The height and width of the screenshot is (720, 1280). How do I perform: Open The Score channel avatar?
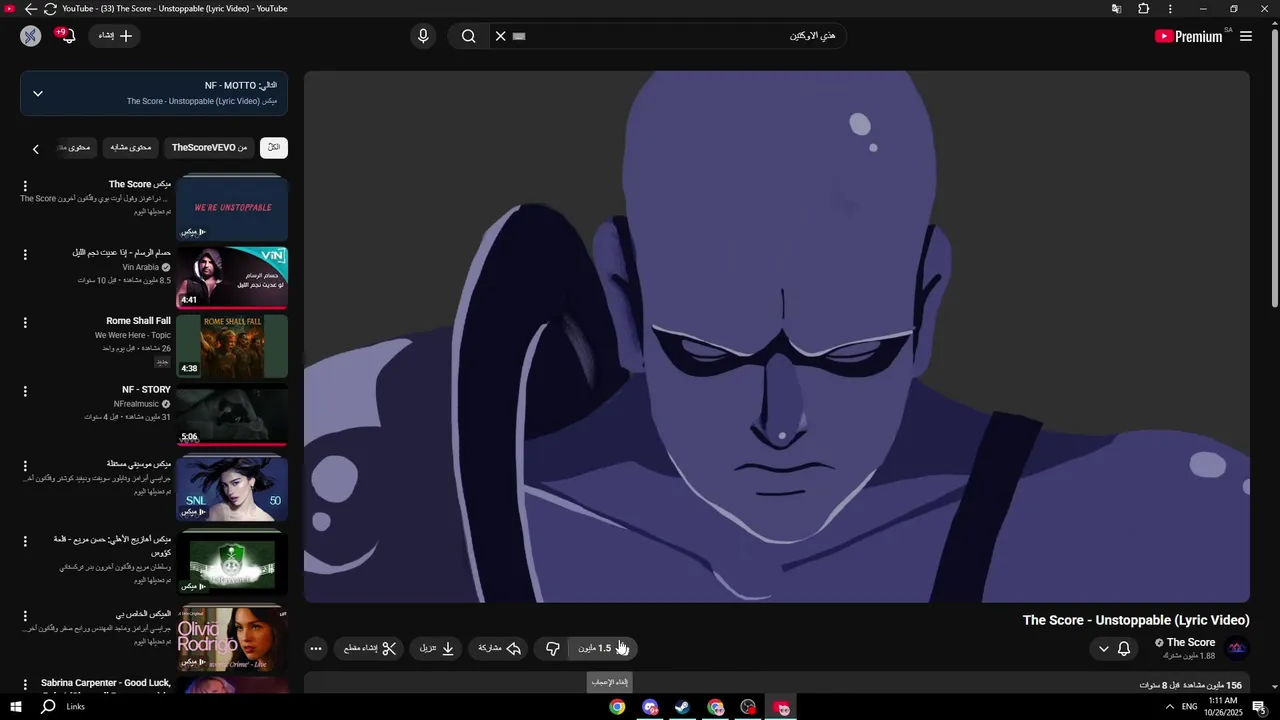pos(1237,648)
